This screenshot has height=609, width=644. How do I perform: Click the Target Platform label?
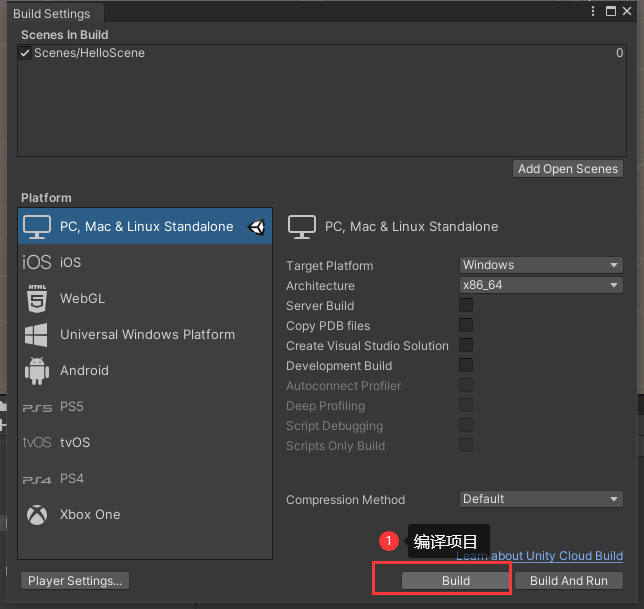tap(329, 266)
